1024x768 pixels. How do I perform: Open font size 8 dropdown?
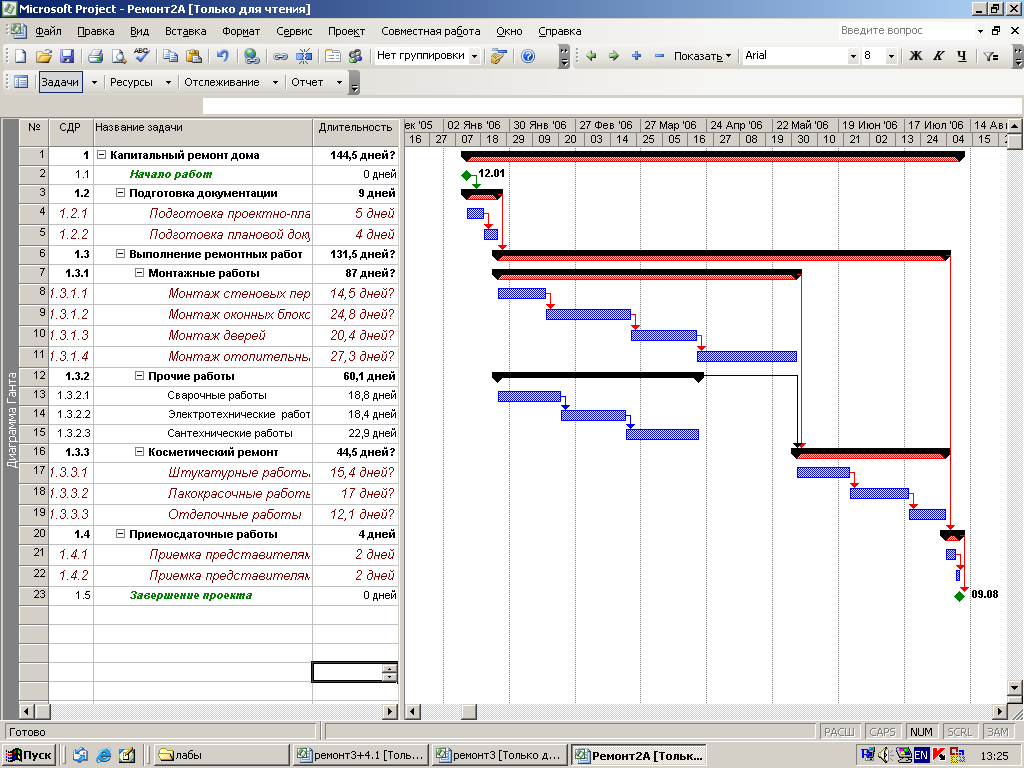click(x=891, y=56)
